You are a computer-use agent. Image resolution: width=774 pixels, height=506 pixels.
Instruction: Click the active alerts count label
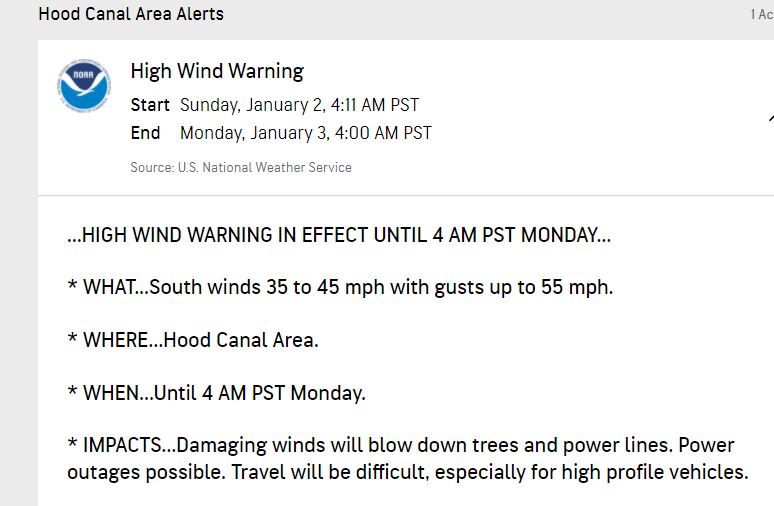pos(762,14)
